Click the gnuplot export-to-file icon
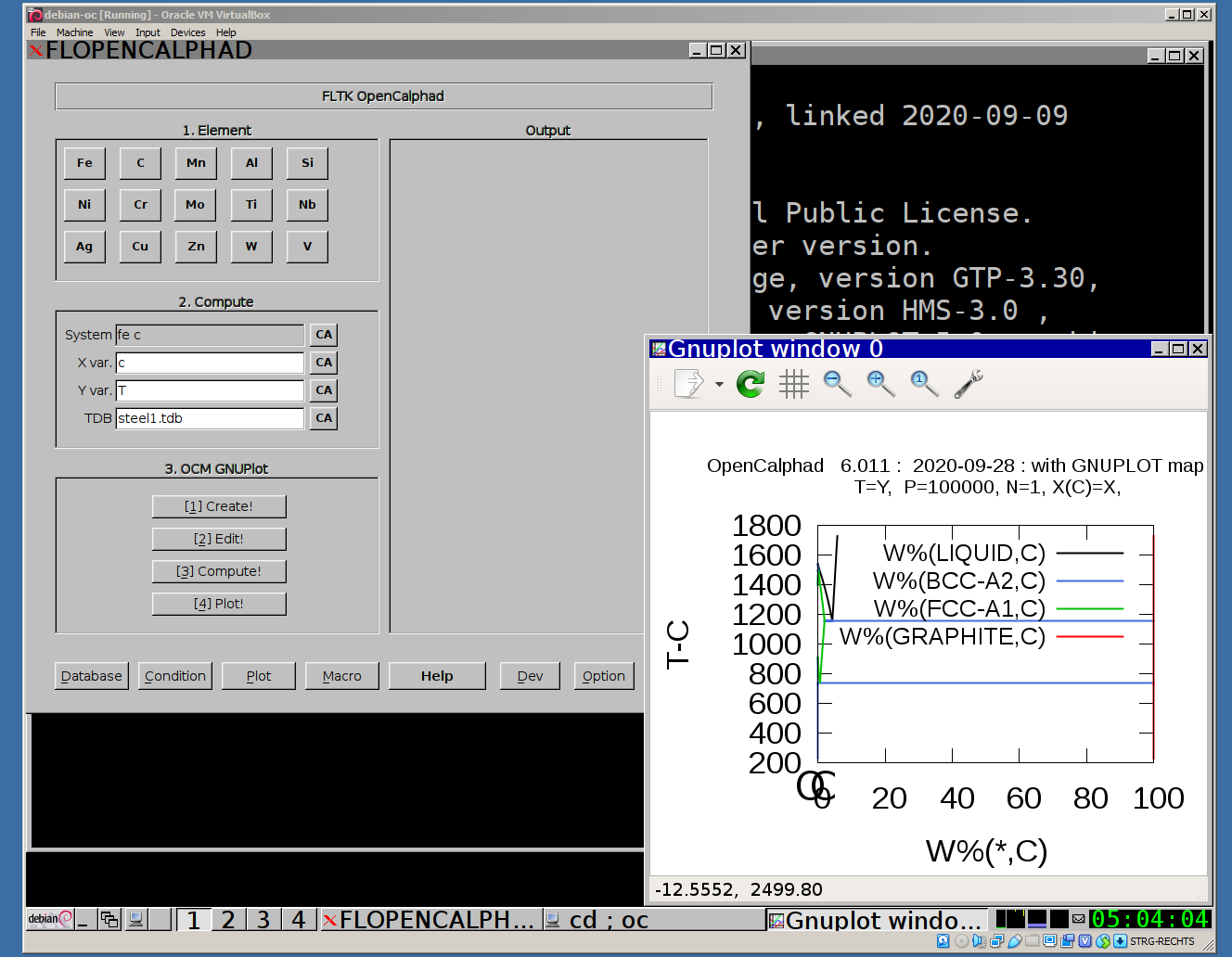This screenshot has width=1232, height=957. point(688,383)
